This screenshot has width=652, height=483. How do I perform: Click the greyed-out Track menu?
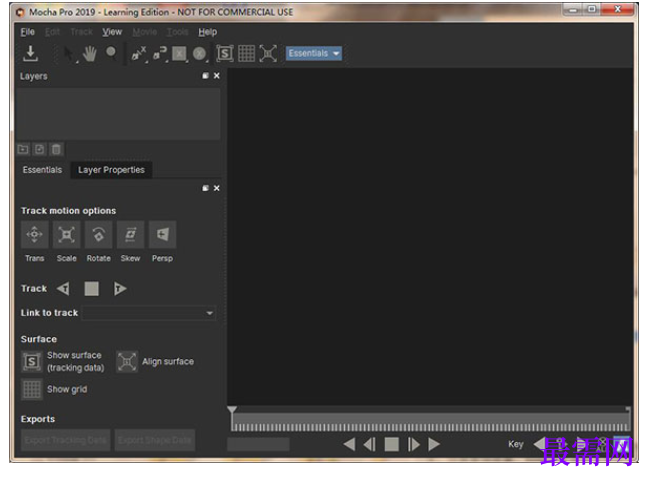81,32
